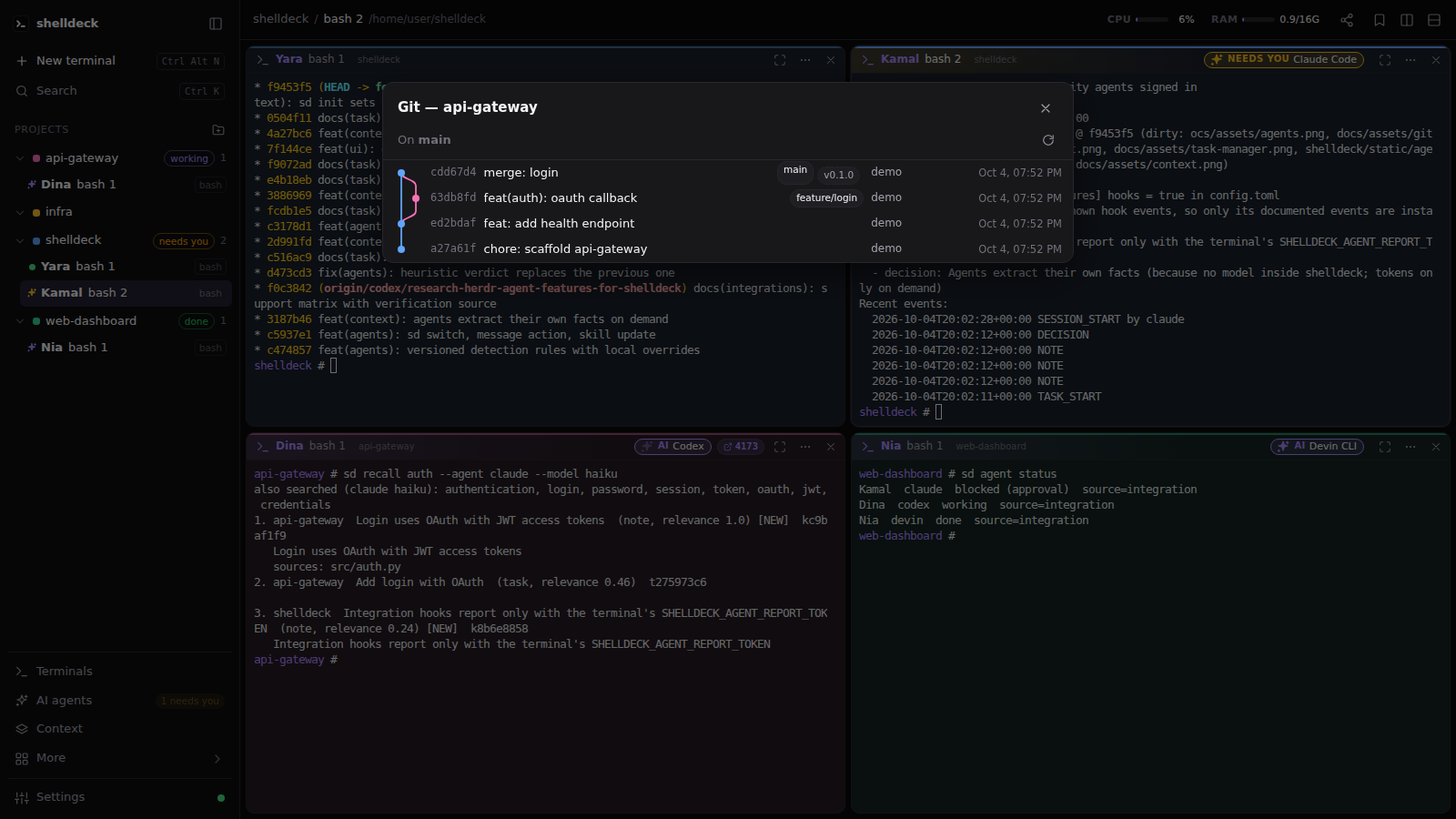Screen dimensions: 1456x819
Task: Maximize the Dina bash 1 pane
Action: pyautogui.click(x=780, y=447)
